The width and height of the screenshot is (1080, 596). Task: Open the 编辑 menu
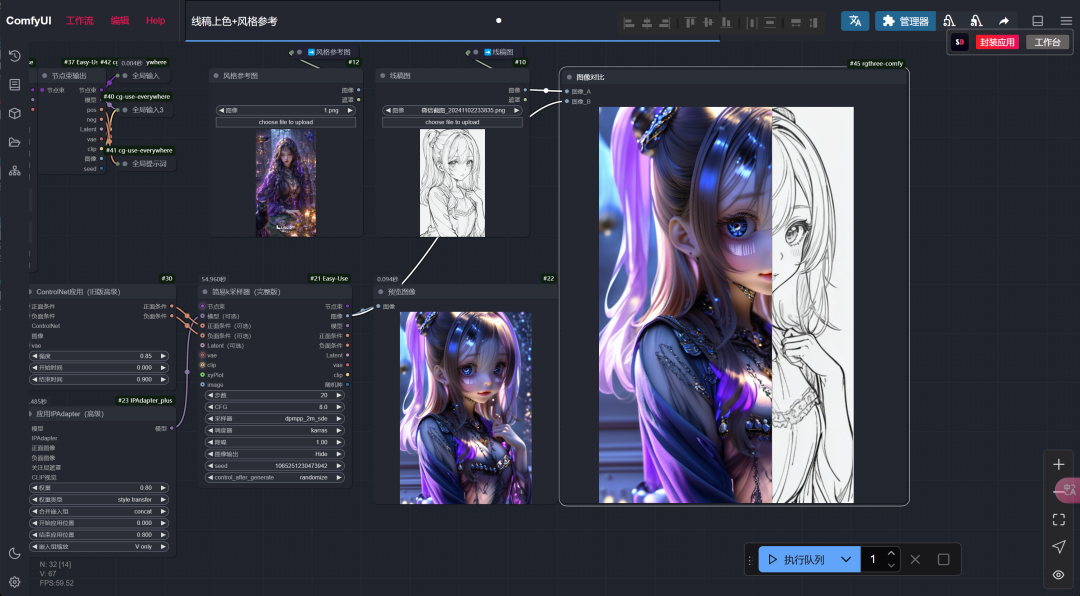click(120, 21)
